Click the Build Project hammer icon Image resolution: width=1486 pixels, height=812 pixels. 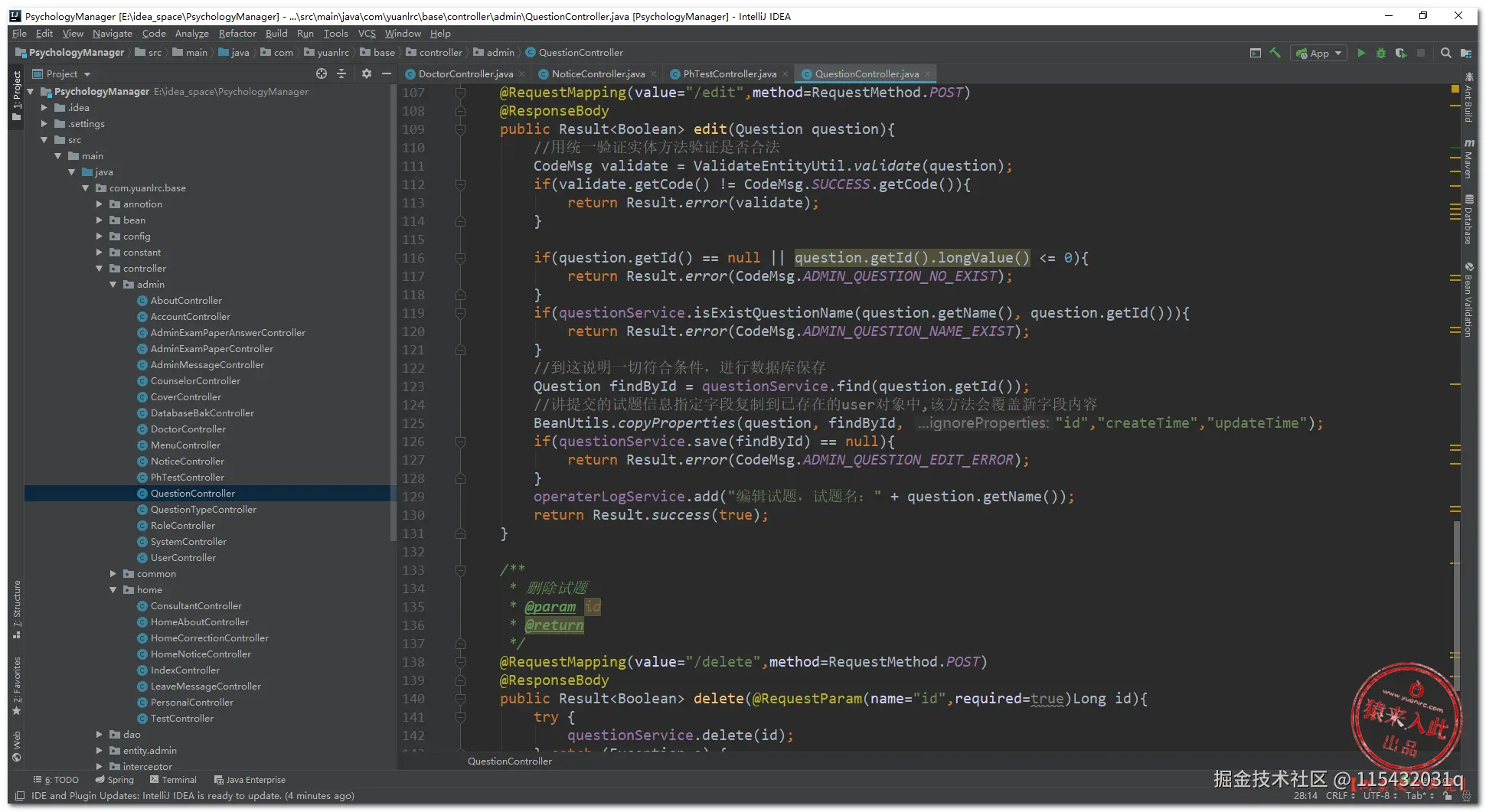pos(1275,53)
